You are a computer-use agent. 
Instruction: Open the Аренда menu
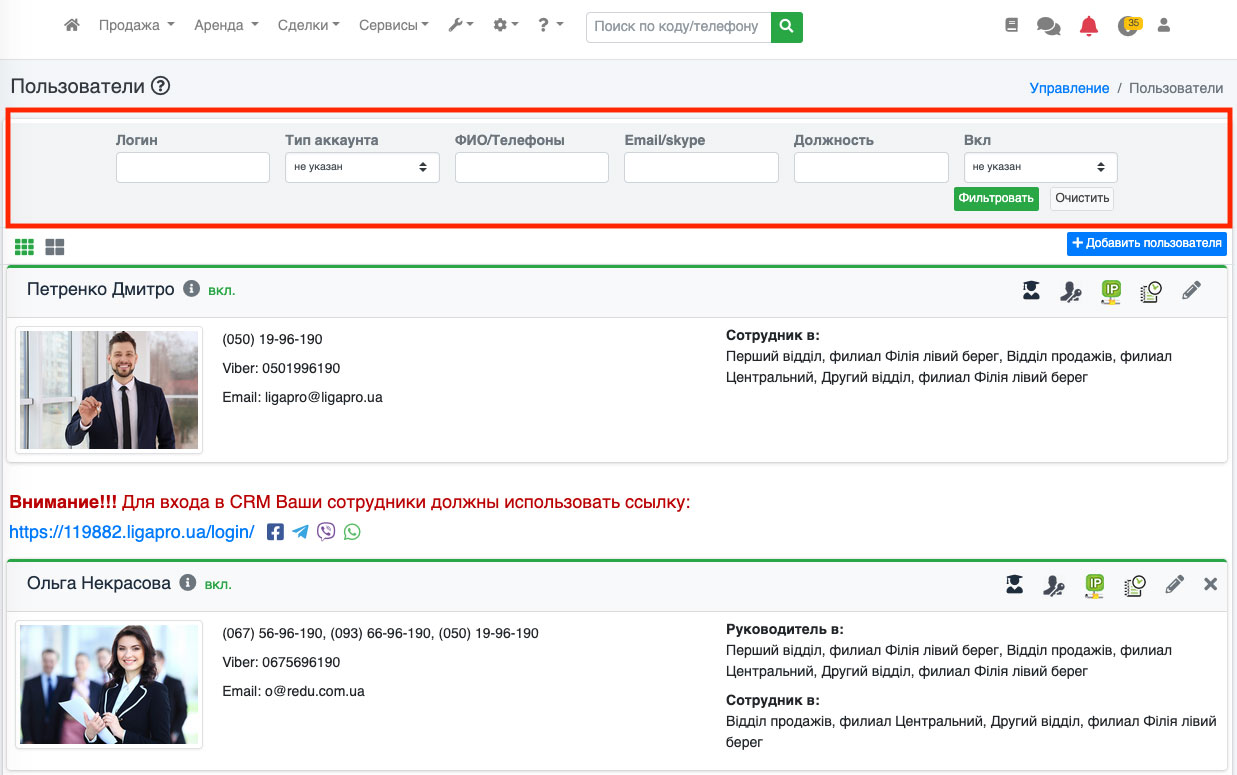227,26
